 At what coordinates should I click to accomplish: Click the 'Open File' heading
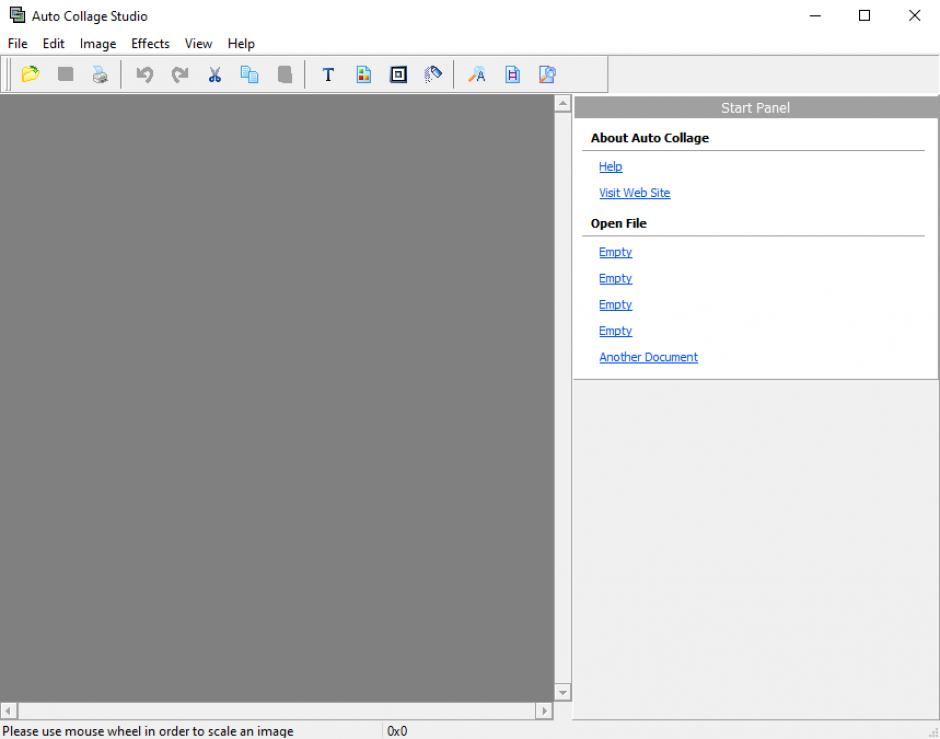(618, 224)
